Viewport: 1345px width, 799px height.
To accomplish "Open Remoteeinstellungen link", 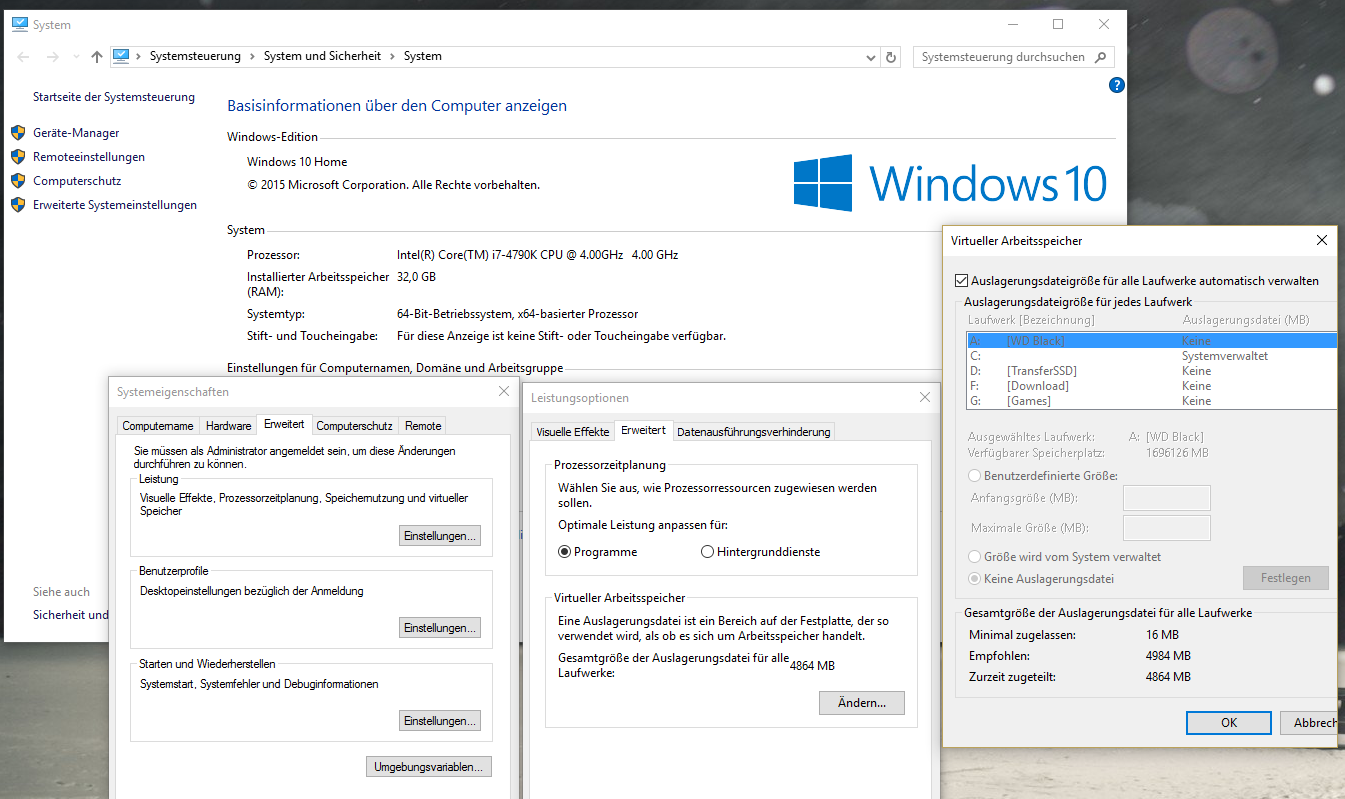I will tap(89, 156).
